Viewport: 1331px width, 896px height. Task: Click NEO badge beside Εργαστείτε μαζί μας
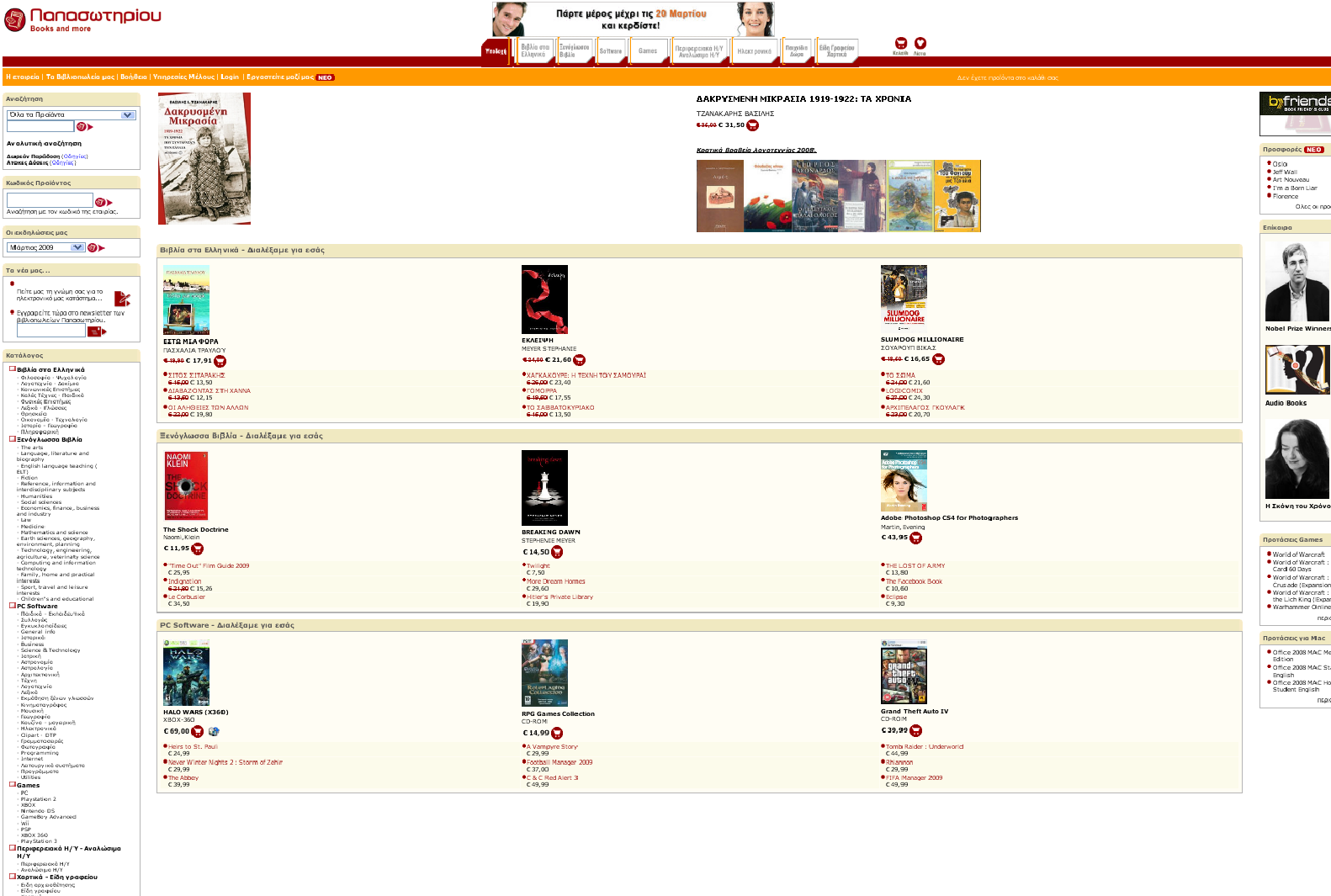point(326,77)
